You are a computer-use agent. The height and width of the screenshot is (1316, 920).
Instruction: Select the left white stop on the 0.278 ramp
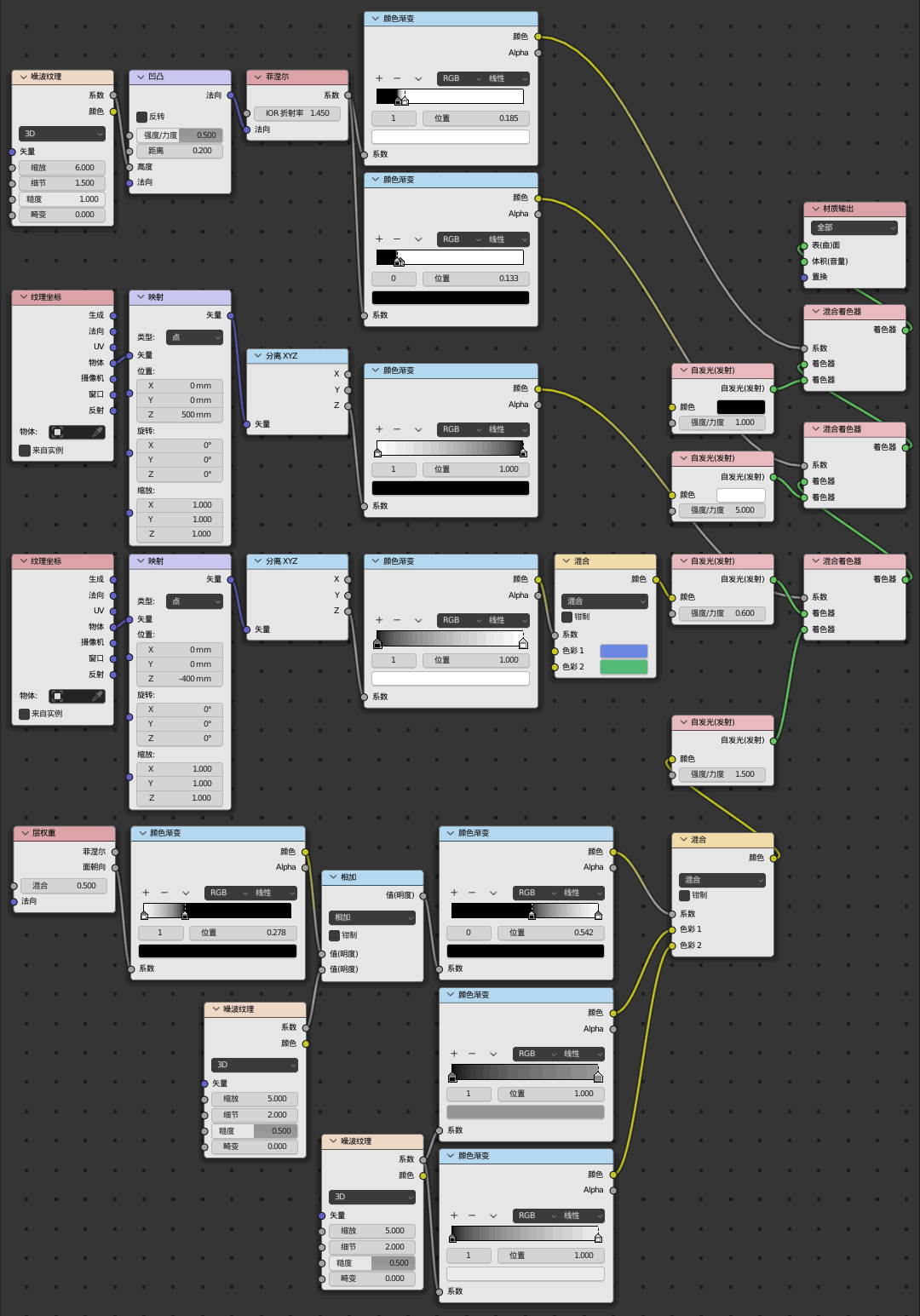pos(144,915)
